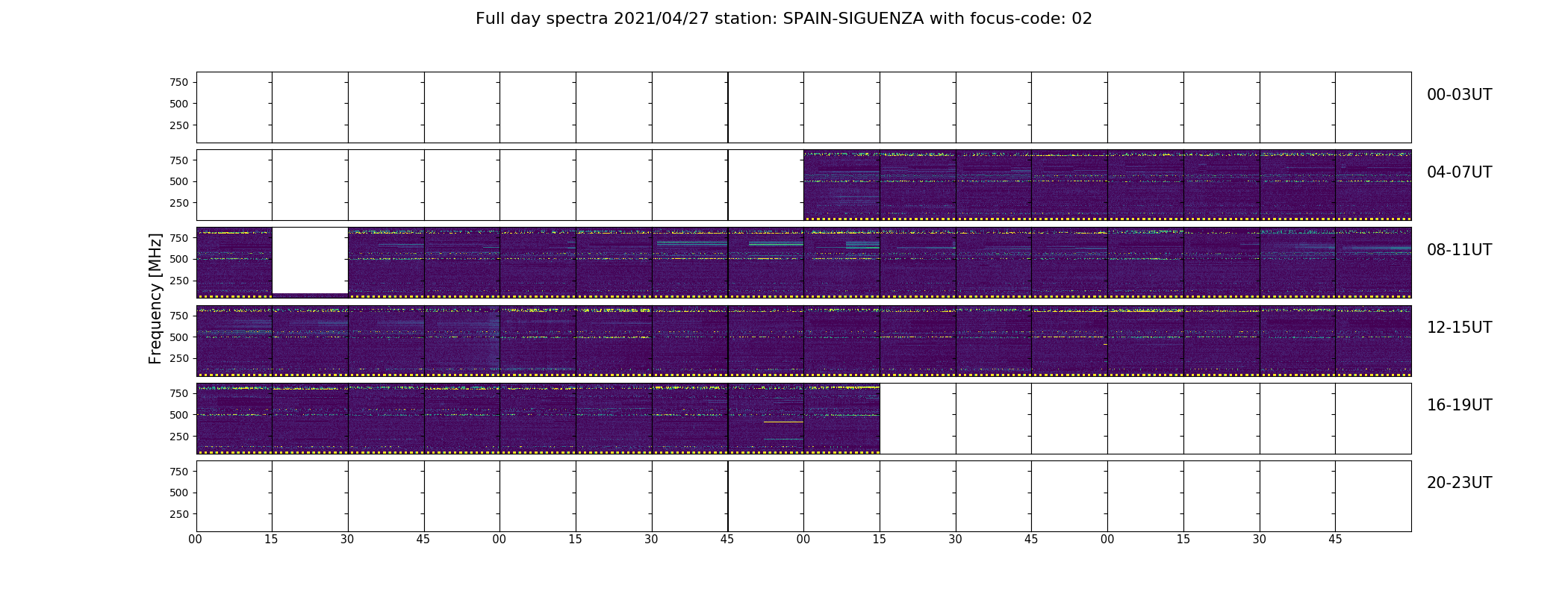This screenshot has width=1568, height=597.
Task: Select the '08-11UT' row label
Action: pyautogui.click(x=1459, y=250)
